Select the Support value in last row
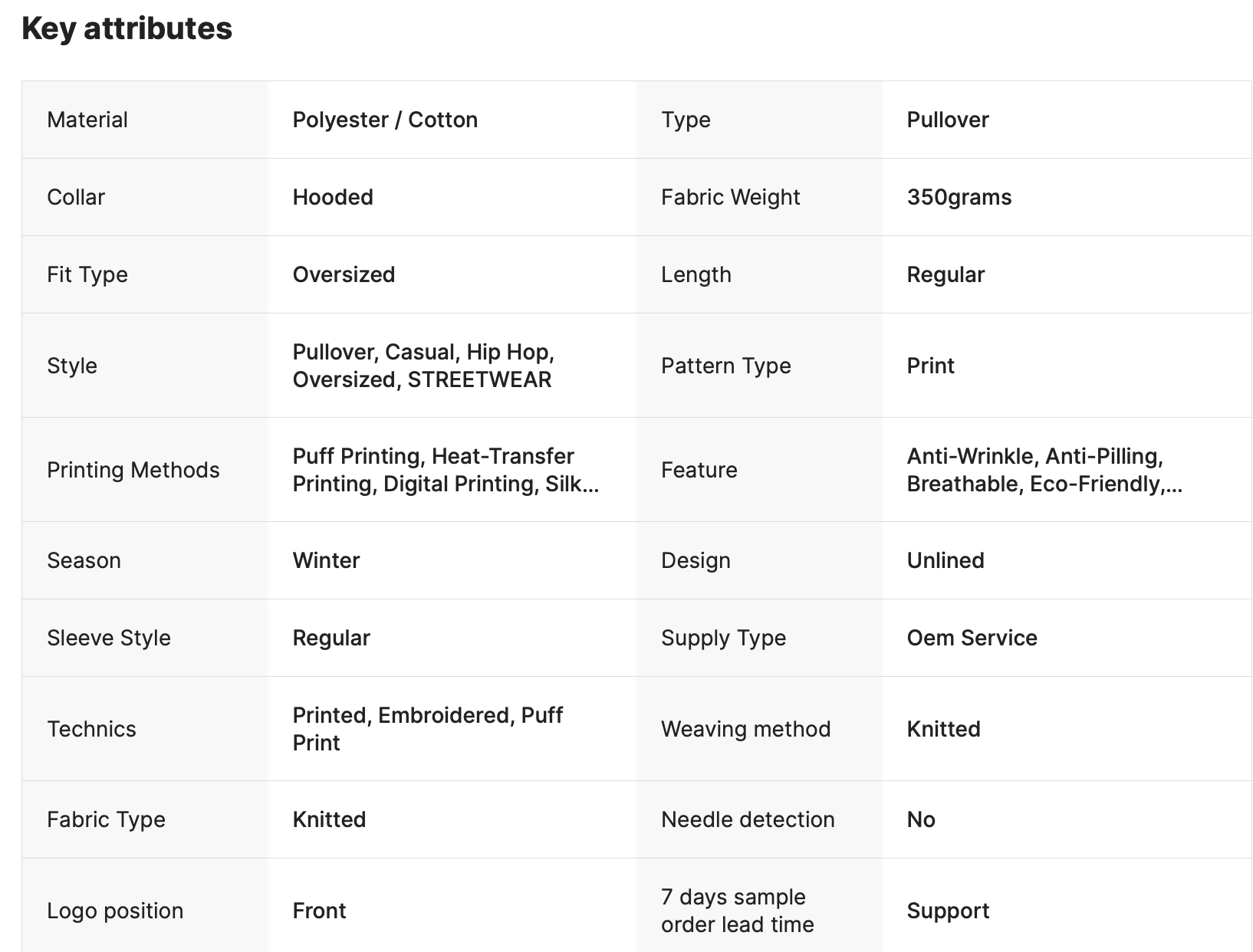The height and width of the screenshot is (952, 1253). 948,911
